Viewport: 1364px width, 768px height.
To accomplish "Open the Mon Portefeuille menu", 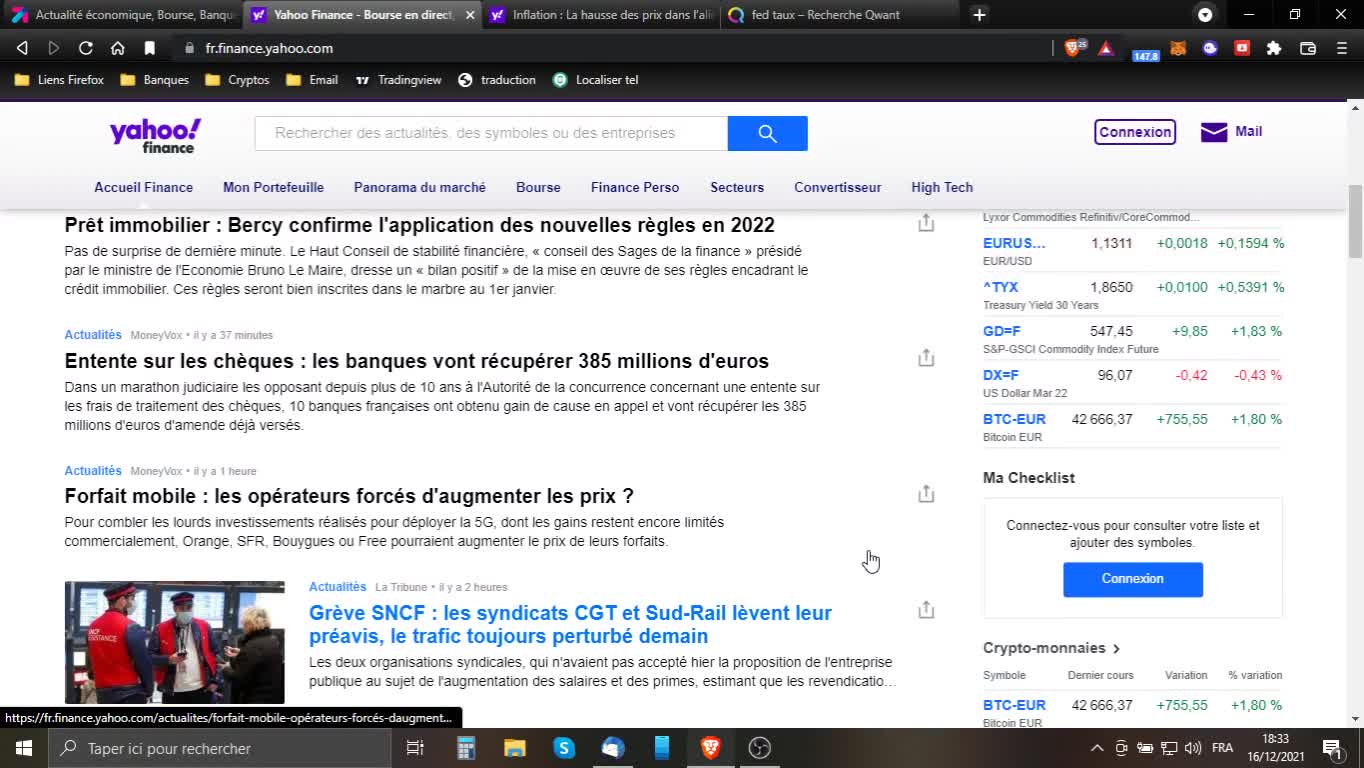I will (x=273, y=187).
